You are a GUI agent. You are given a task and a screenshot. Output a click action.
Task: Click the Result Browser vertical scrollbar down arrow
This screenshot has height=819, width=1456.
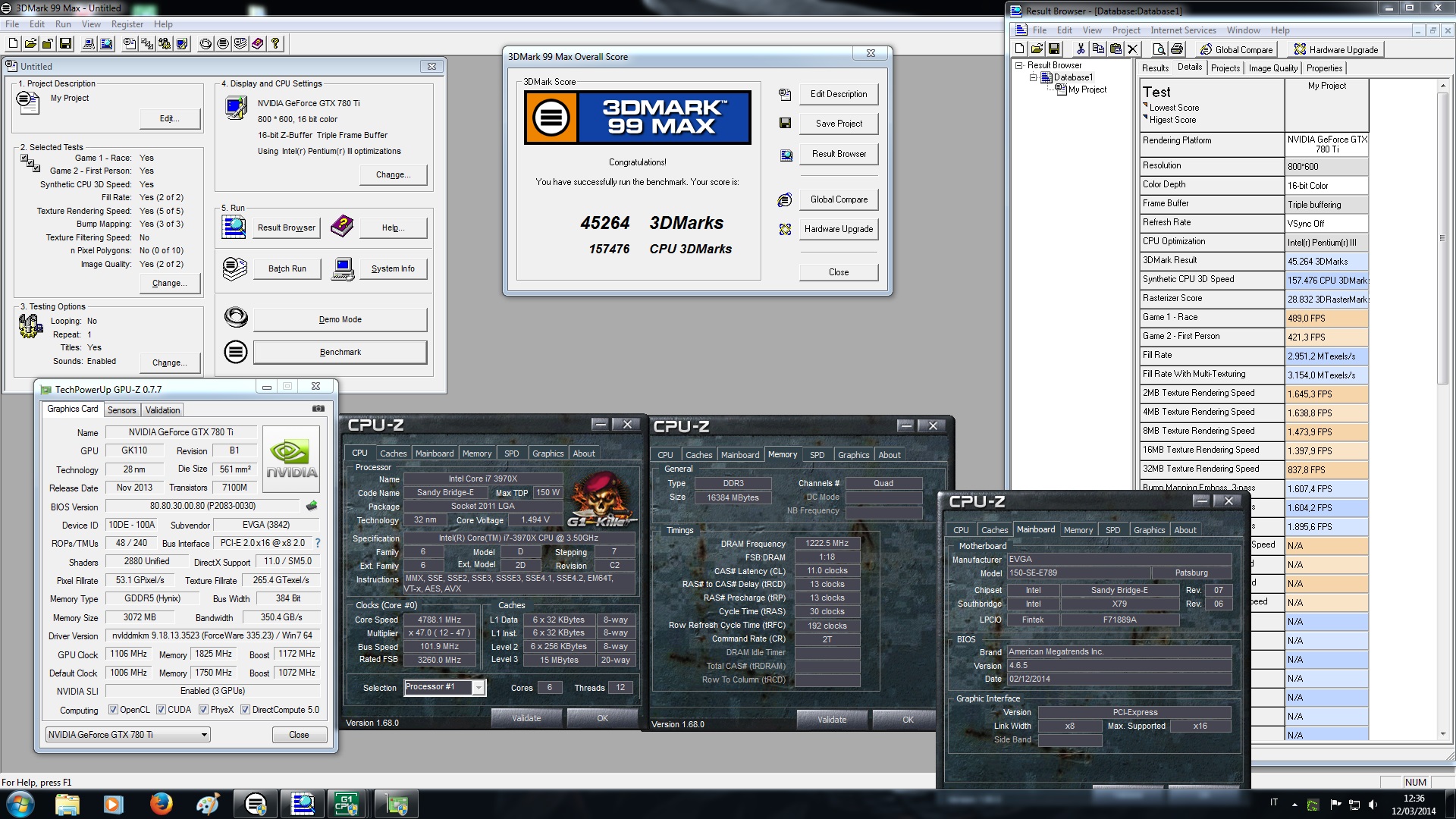pyautogui.click(x=1442, y=734)
